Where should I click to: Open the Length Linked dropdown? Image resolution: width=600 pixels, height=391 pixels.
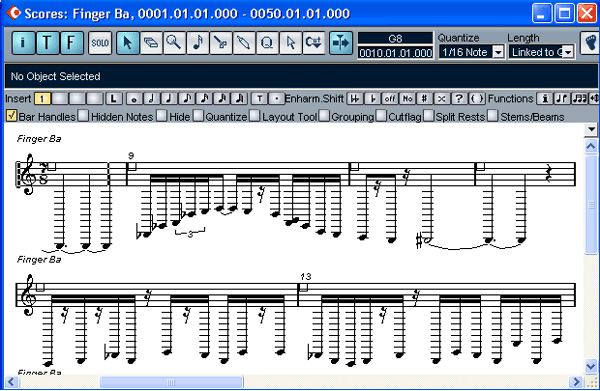pyautogui.click(x=568, y=52)
